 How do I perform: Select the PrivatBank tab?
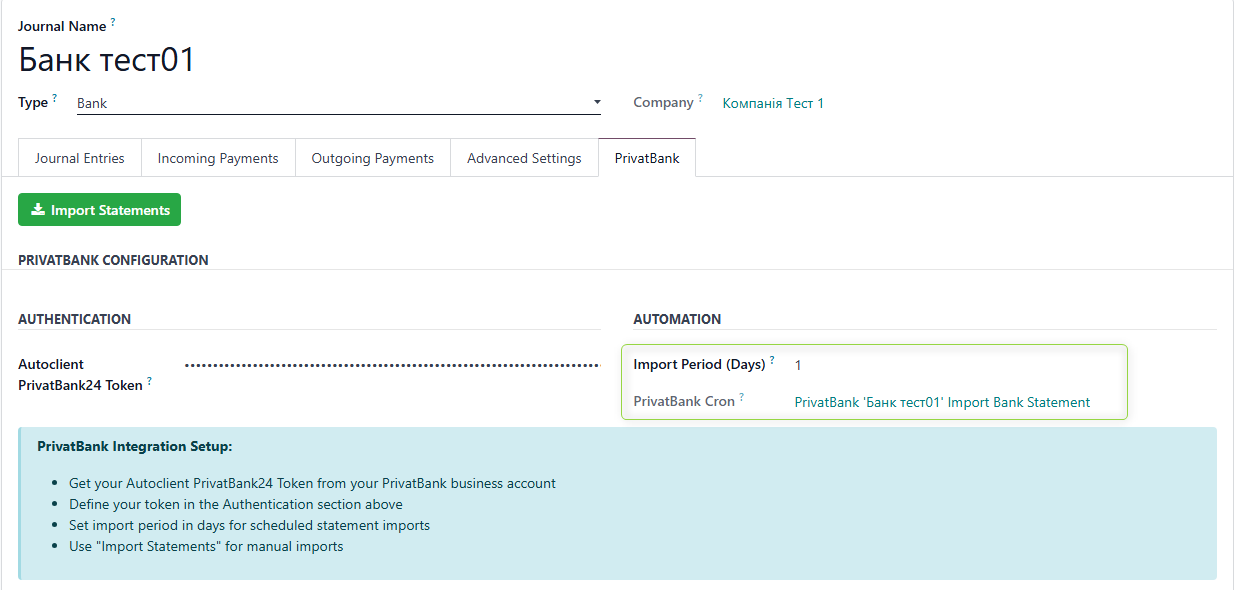[x=646, y=157]
